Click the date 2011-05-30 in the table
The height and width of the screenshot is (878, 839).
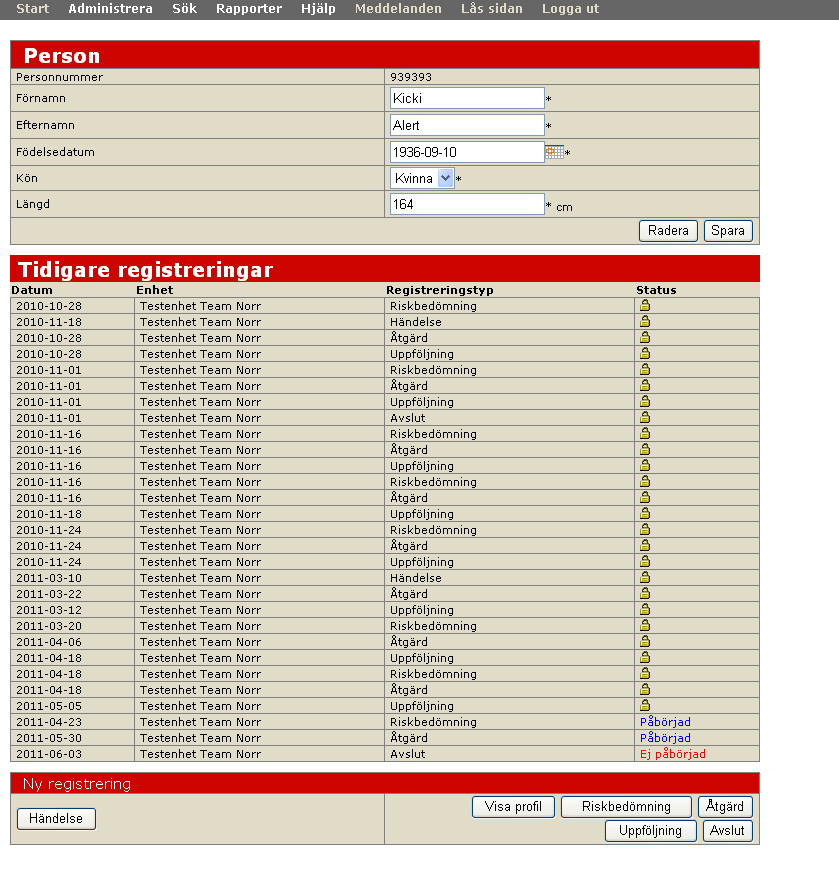coord(49,738)
